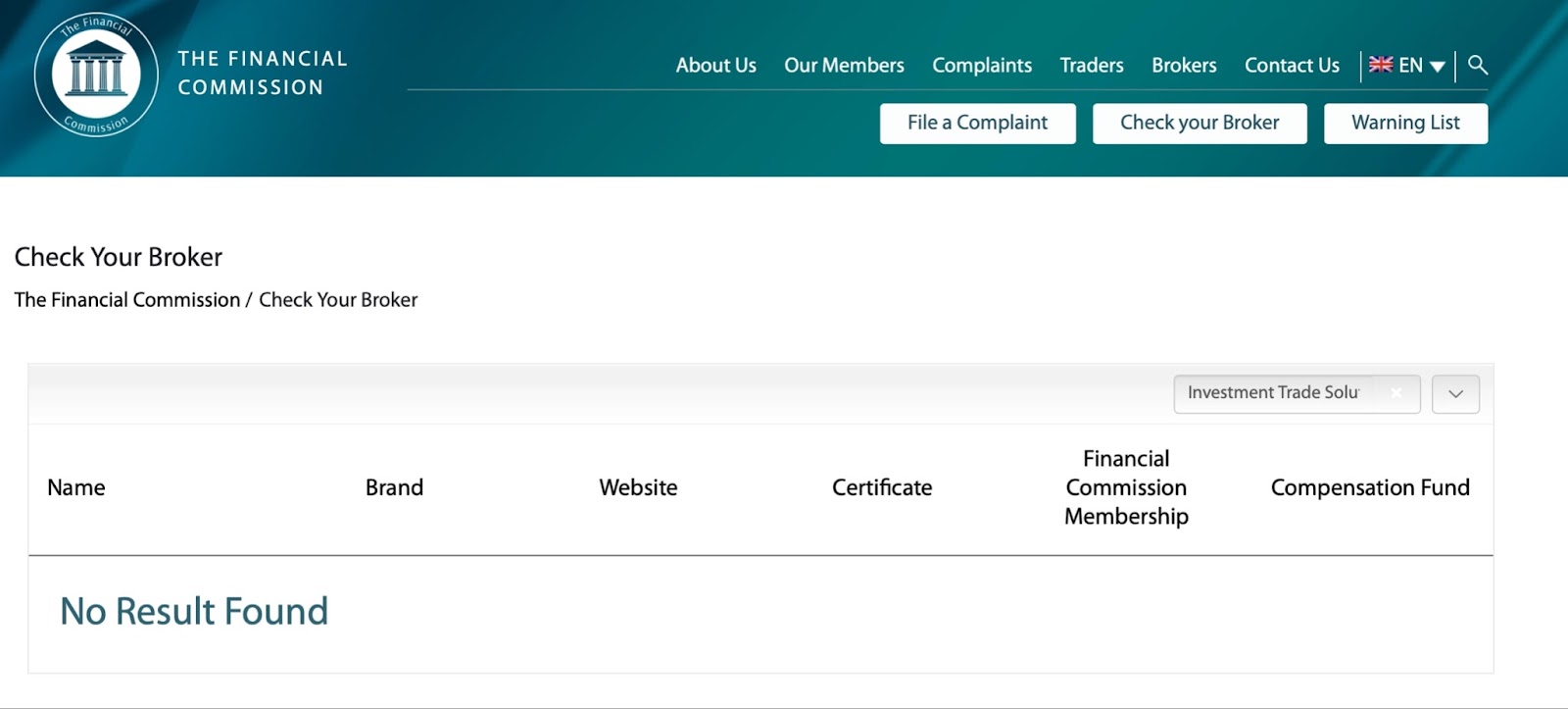
Task: Click the Certificate column header
Action: click(x=882, y=487)
